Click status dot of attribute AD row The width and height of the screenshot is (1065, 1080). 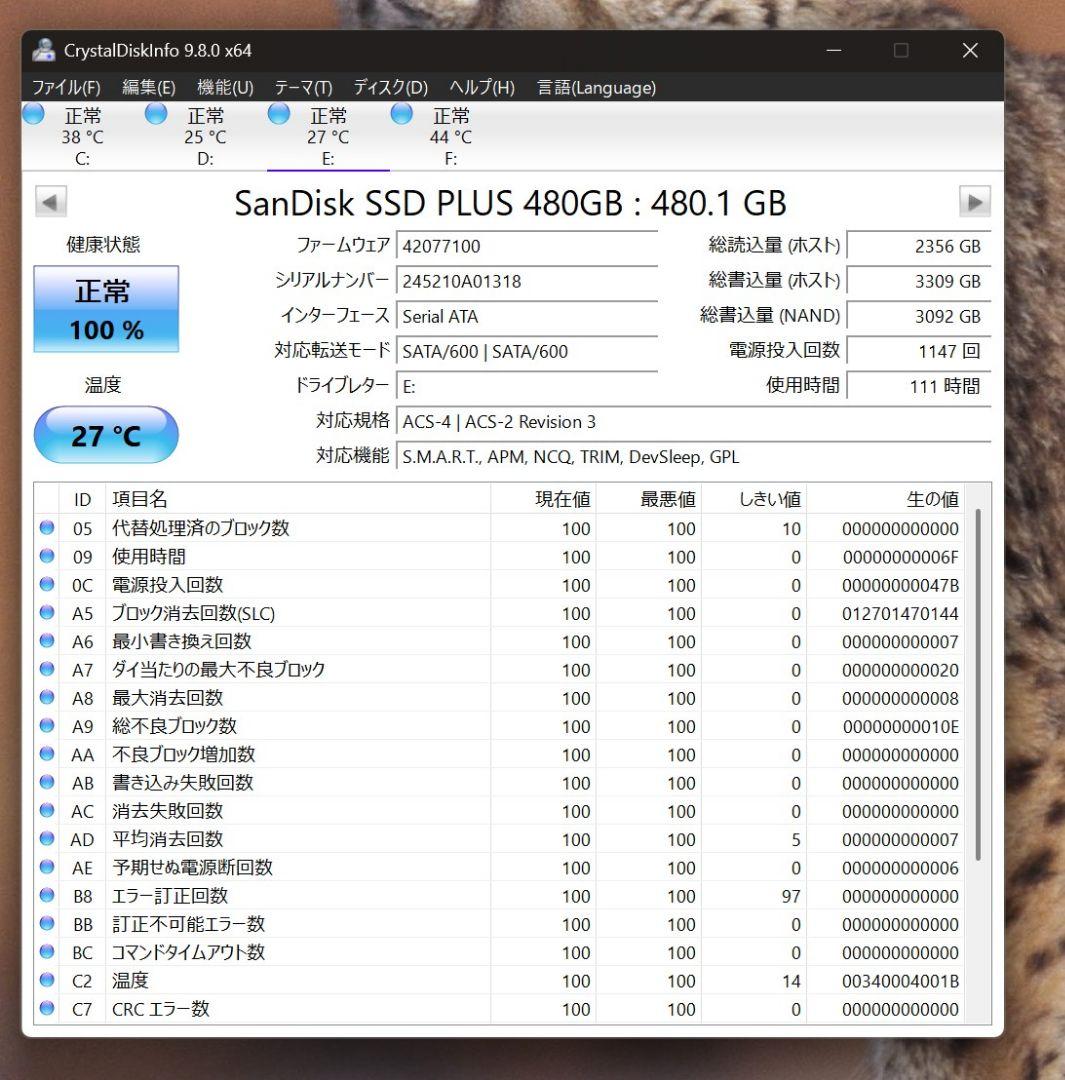(x=47, y=838)
